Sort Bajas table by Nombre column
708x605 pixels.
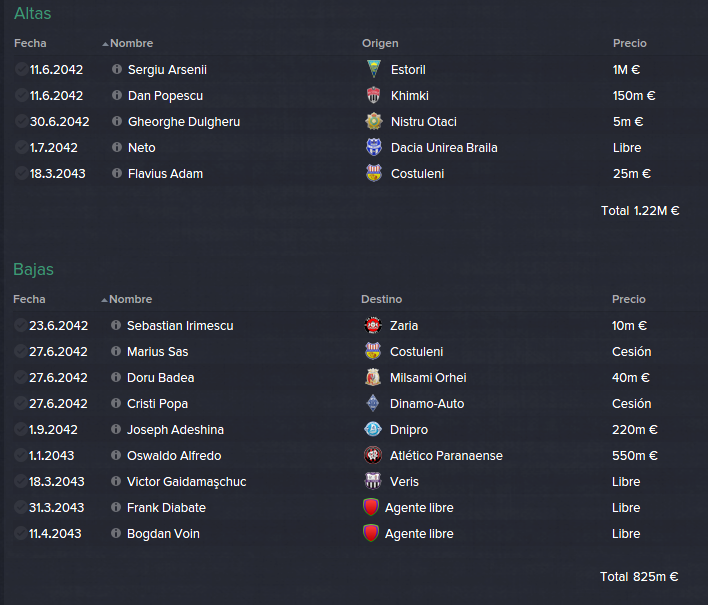pos(130,299)
